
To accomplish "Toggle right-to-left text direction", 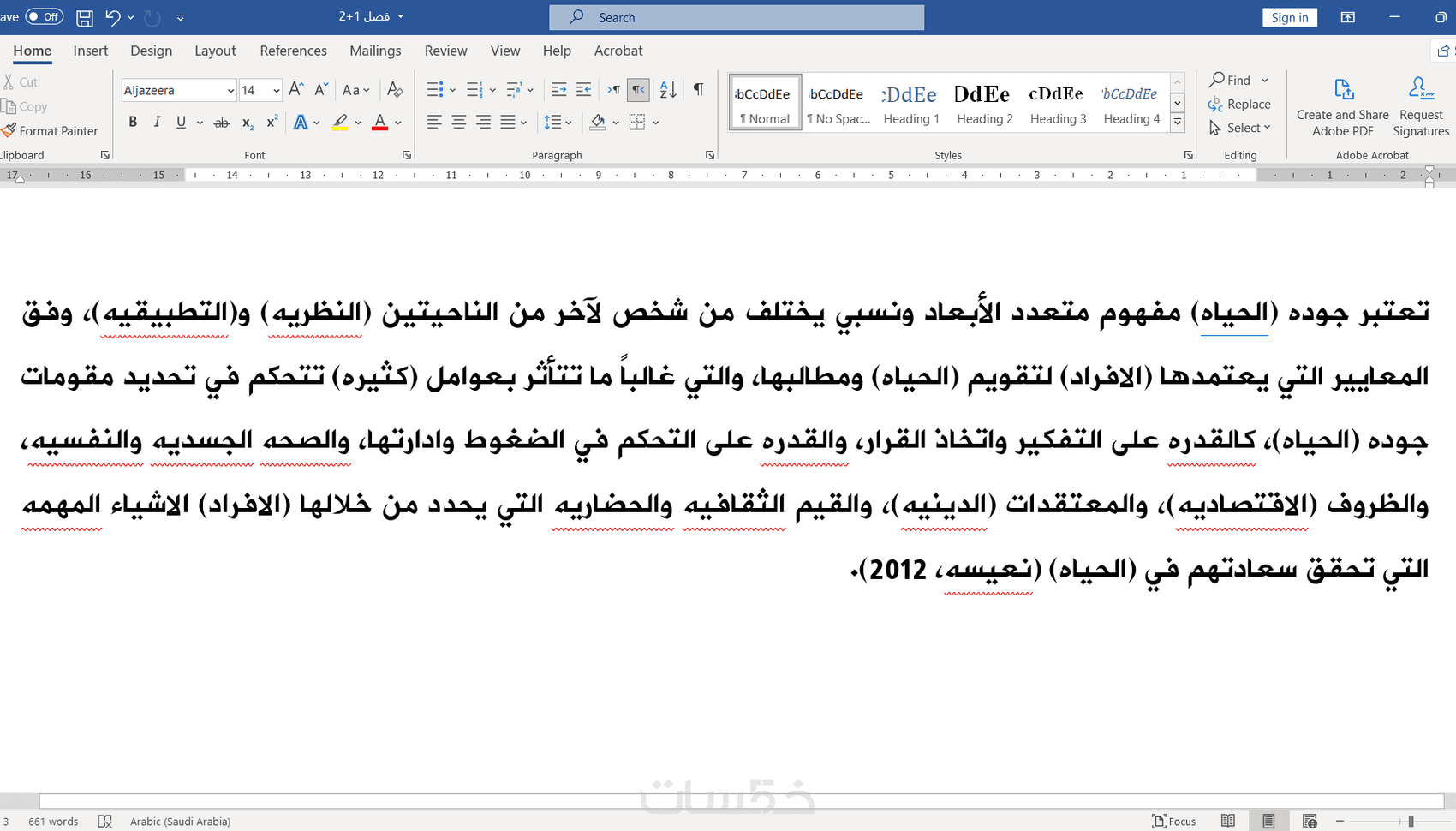I will click(638, 89).
